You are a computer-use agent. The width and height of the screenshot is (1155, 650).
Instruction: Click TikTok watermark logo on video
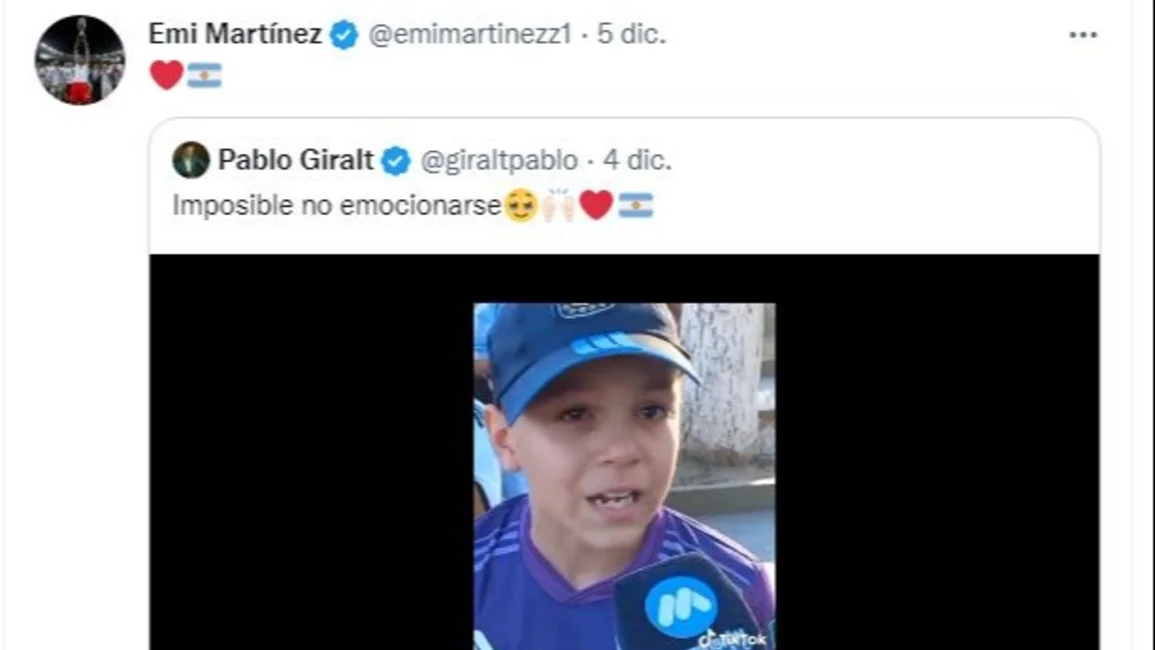click(x=732, y=638)
